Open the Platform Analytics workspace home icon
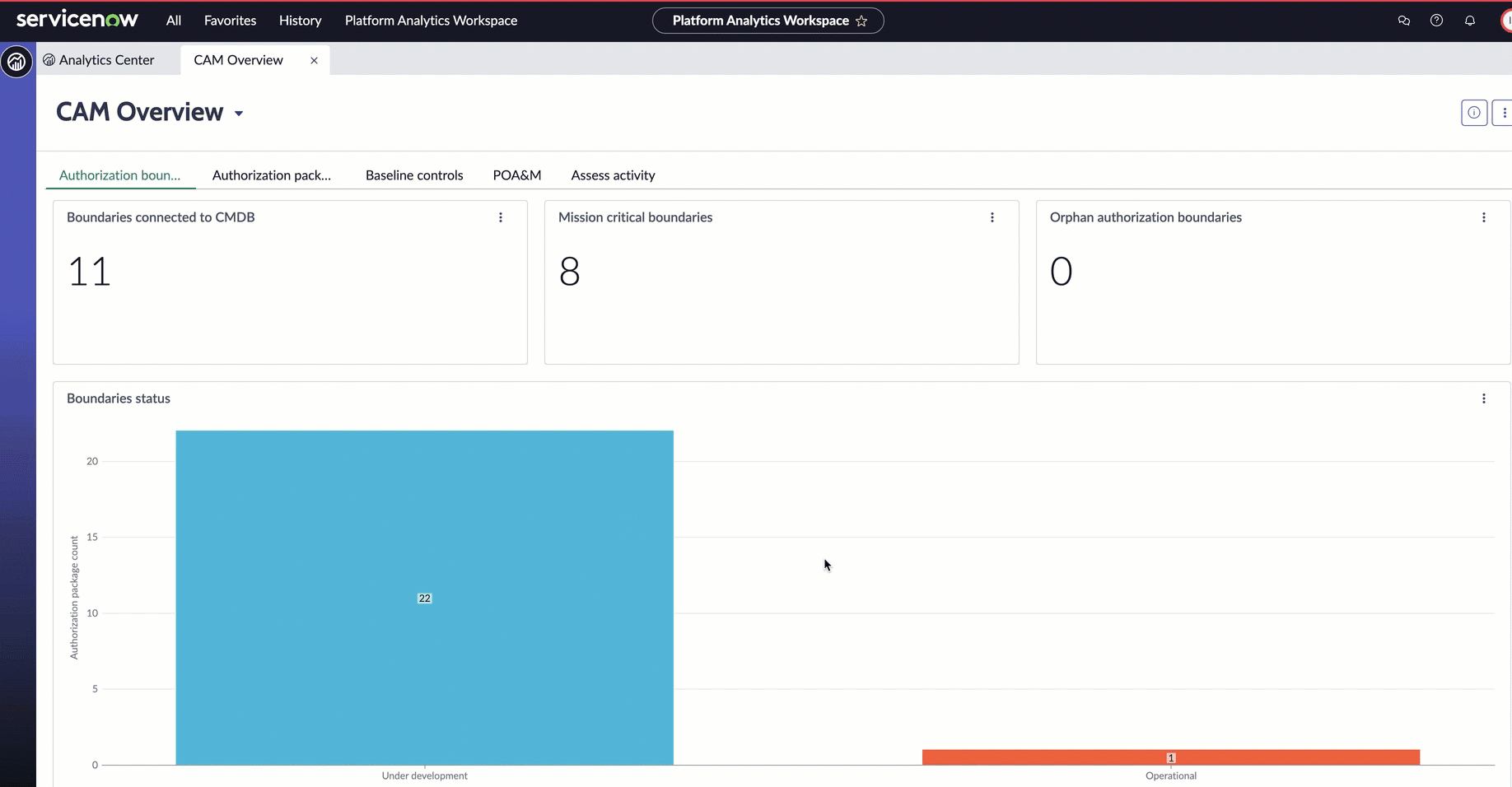This screenshot has width=1512, height=787. point(16,62)
